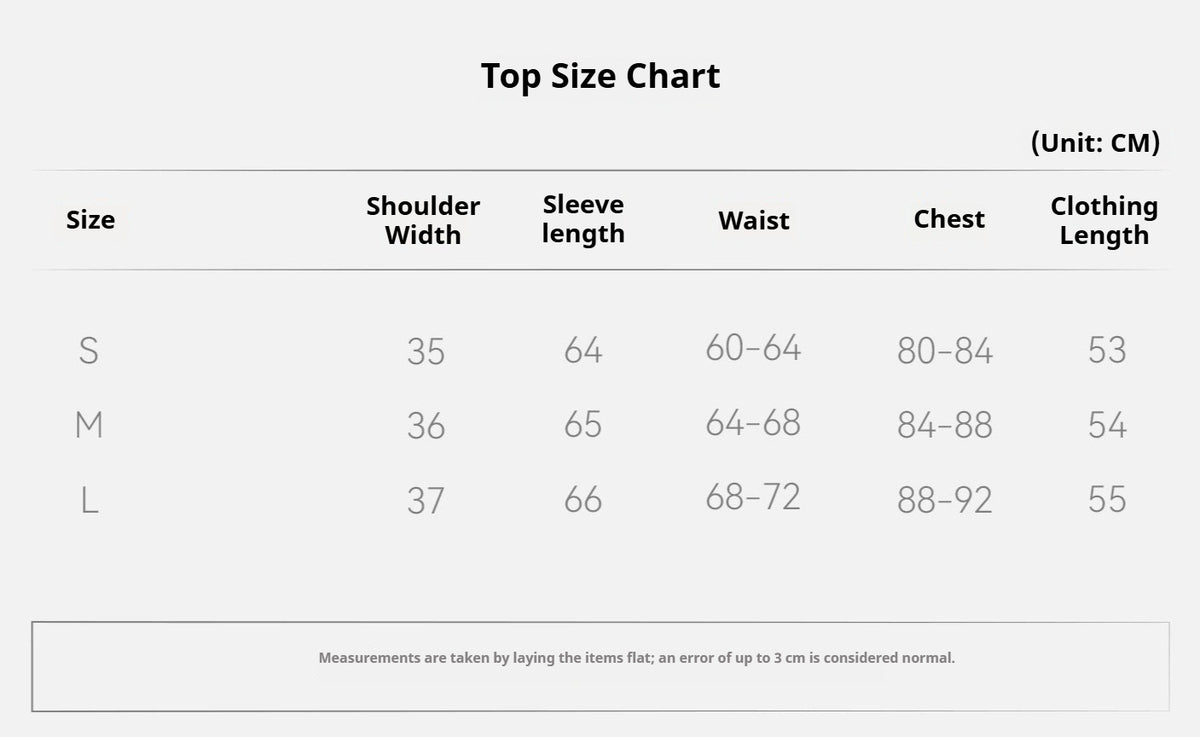Click shoulder width value 35
The width and height of the screenshot is (1200, 737).
tap(426, 352)
